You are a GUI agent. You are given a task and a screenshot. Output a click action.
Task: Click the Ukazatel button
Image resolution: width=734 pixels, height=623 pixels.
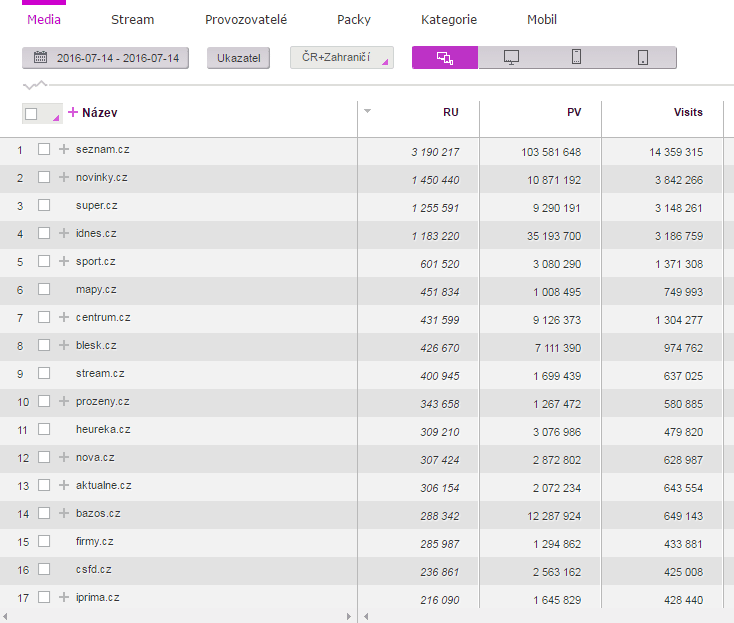point(238,58)
